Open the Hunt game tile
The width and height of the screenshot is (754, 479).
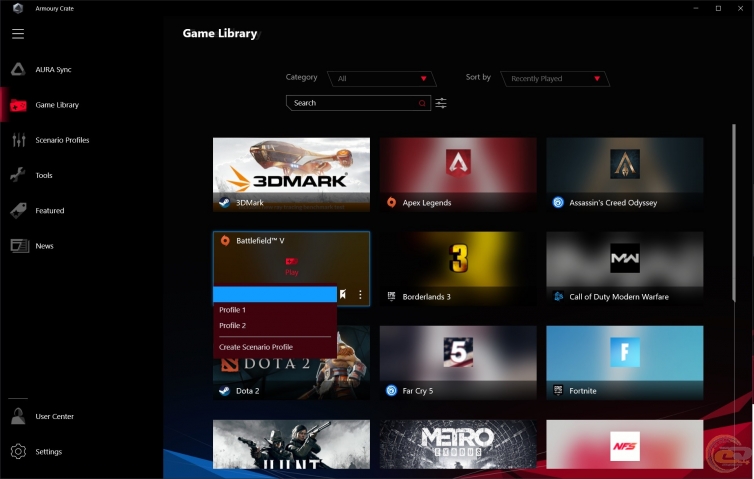click(x=291, y=444)
